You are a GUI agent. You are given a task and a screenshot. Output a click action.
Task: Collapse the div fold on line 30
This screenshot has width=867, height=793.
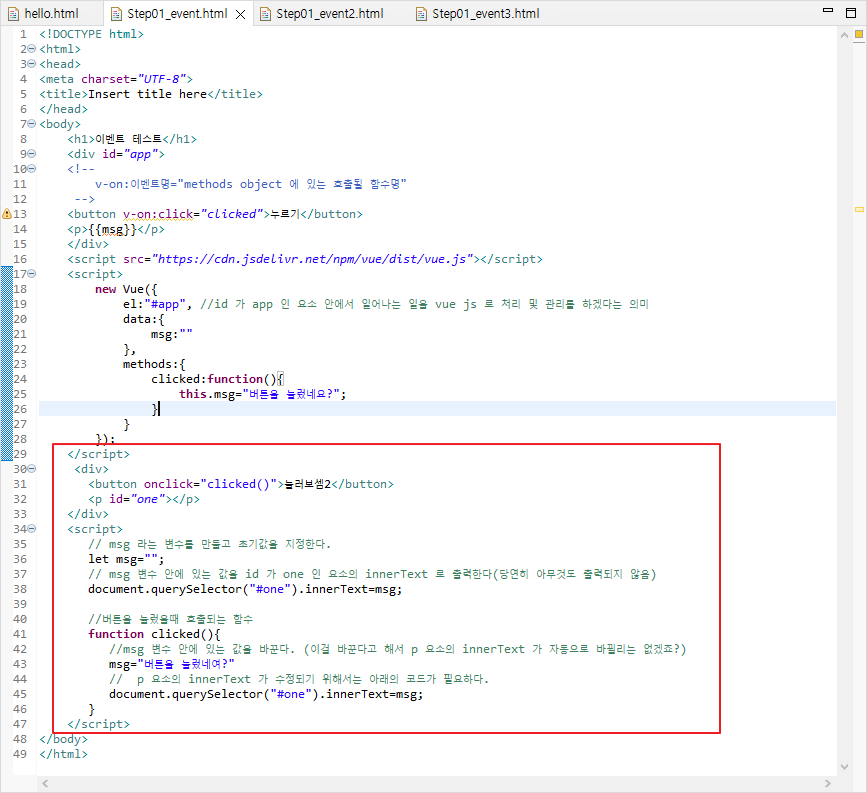32,468
